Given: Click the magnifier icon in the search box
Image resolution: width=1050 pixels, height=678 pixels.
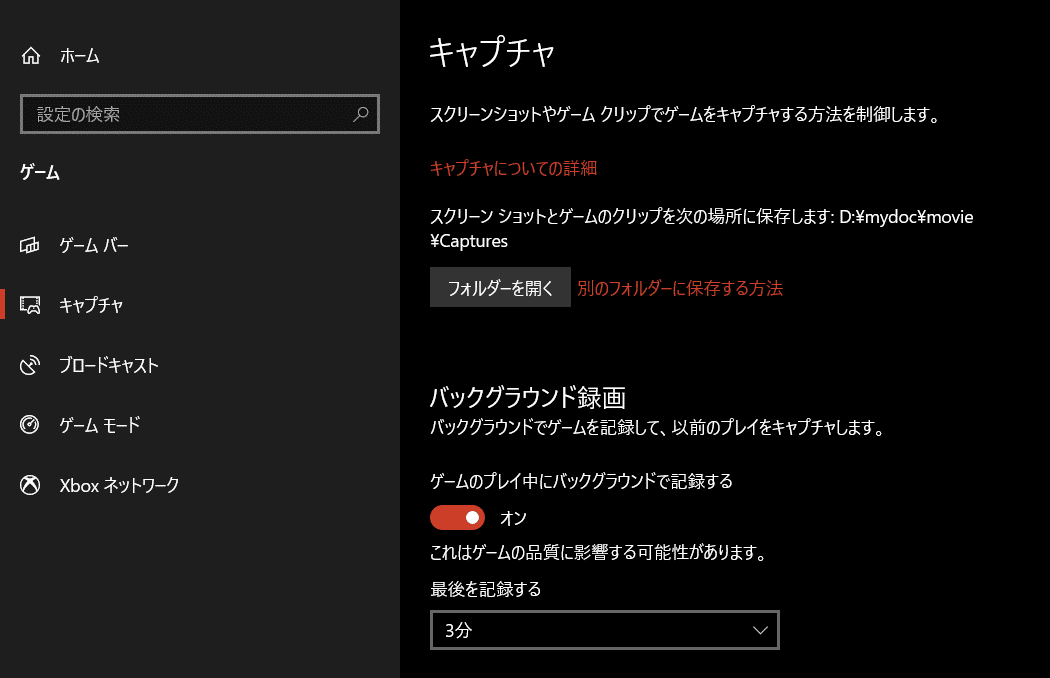Looking at the screenshot, I should (x=360, y=114).
